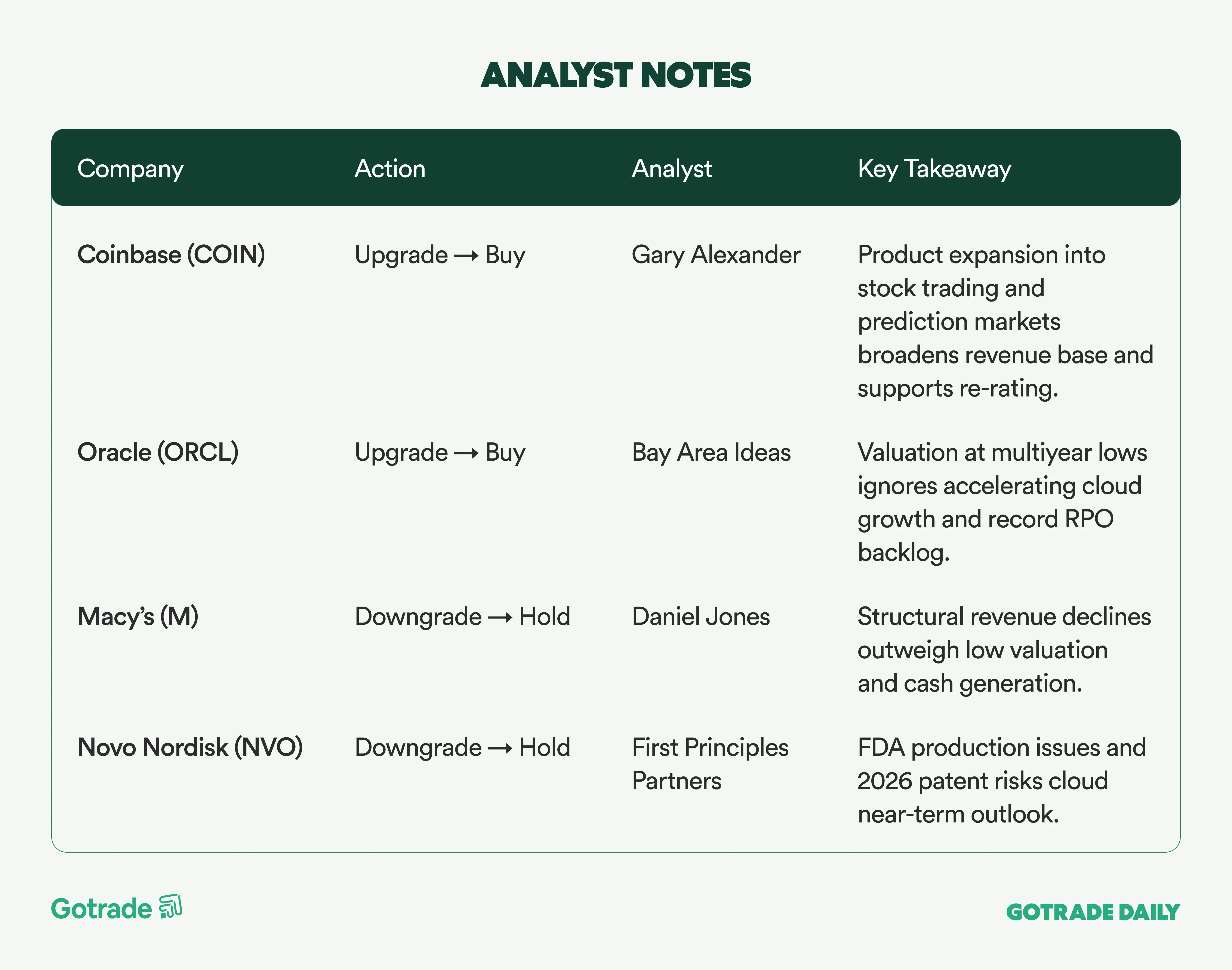This screenshot has height=970, width=1232.
Task: Click the GOTRADE DAILY label
Action: click(1093, 912)
